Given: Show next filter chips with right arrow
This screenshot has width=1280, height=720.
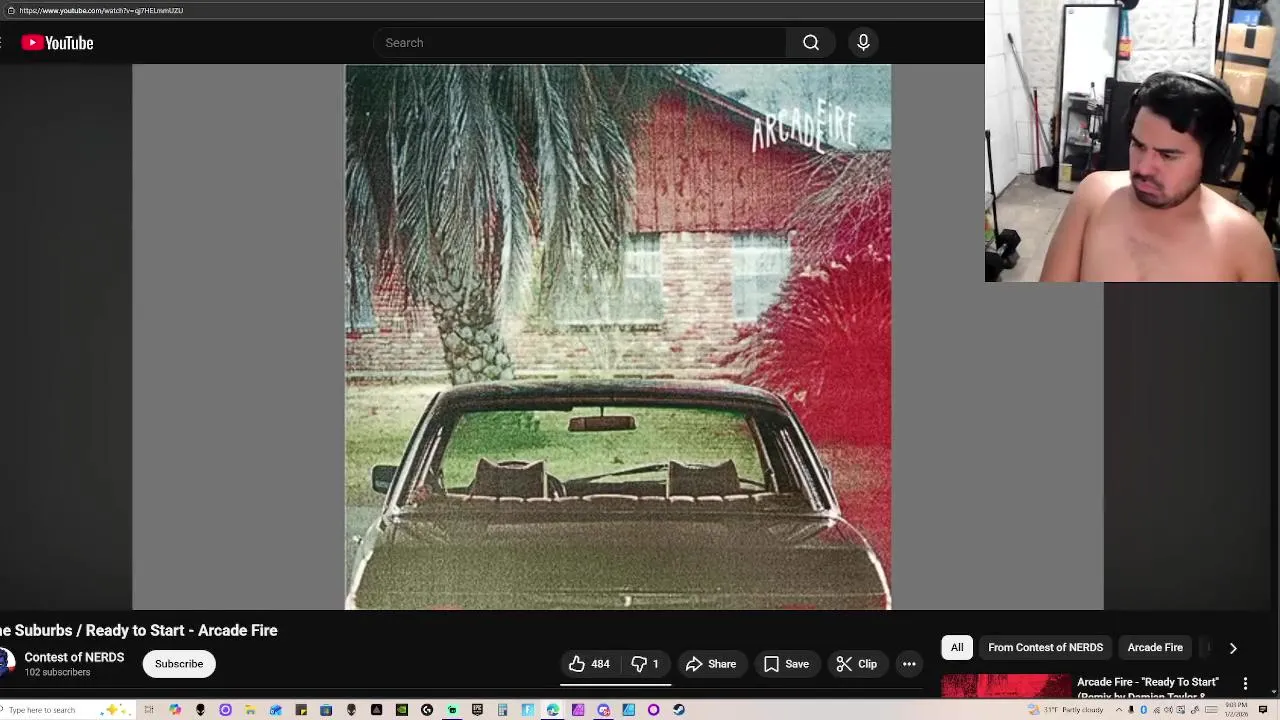Looking at the screenshot, I should click(x=1233, y=648).
